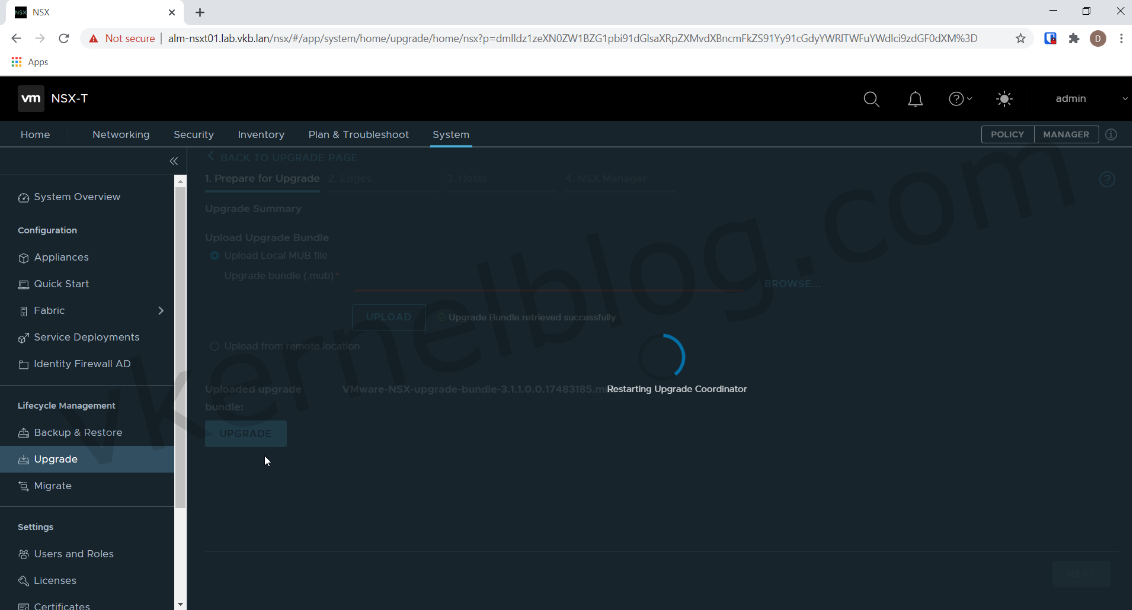This screenshot has width=1132, height=610.
Task: Switch to the Networking tab
Action: (120, 134)
